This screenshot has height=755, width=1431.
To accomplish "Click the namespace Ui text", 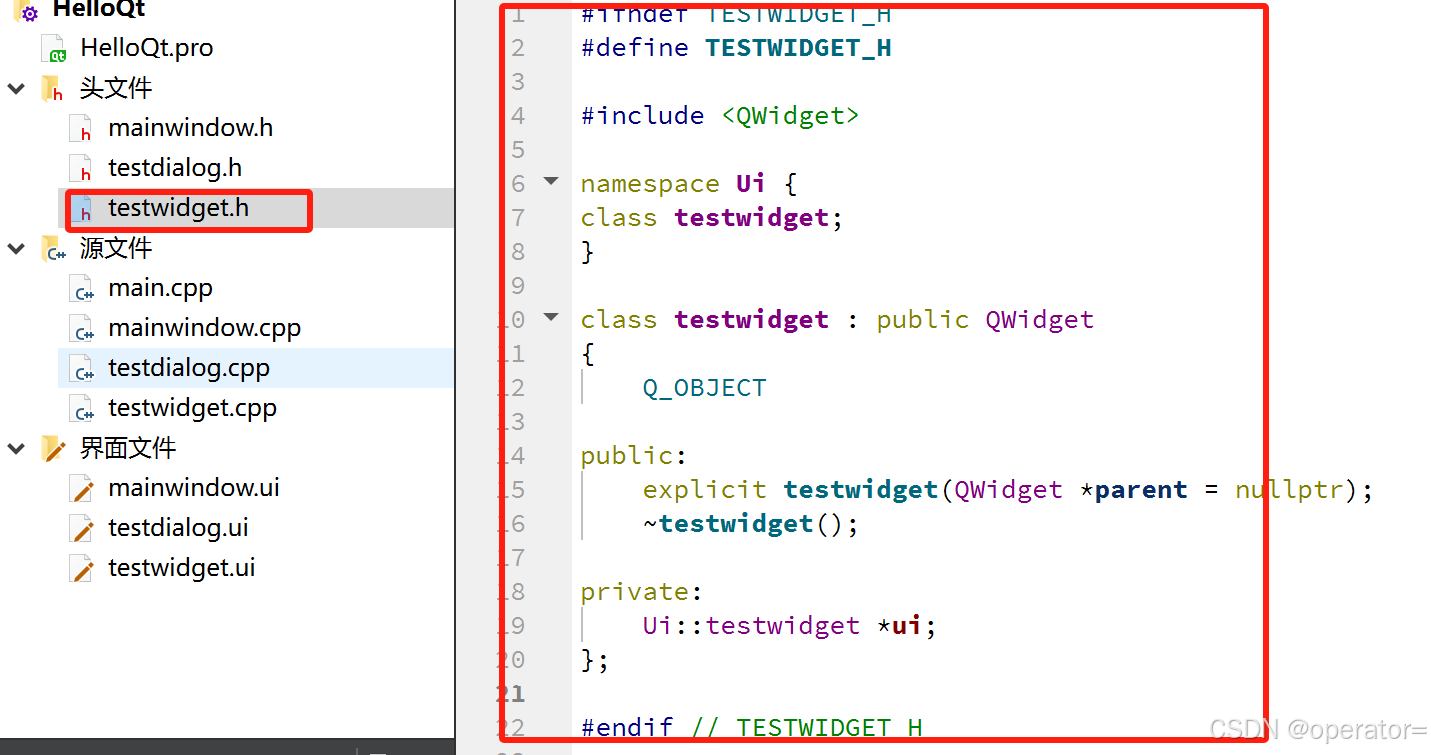I will [x=673, y=184].
